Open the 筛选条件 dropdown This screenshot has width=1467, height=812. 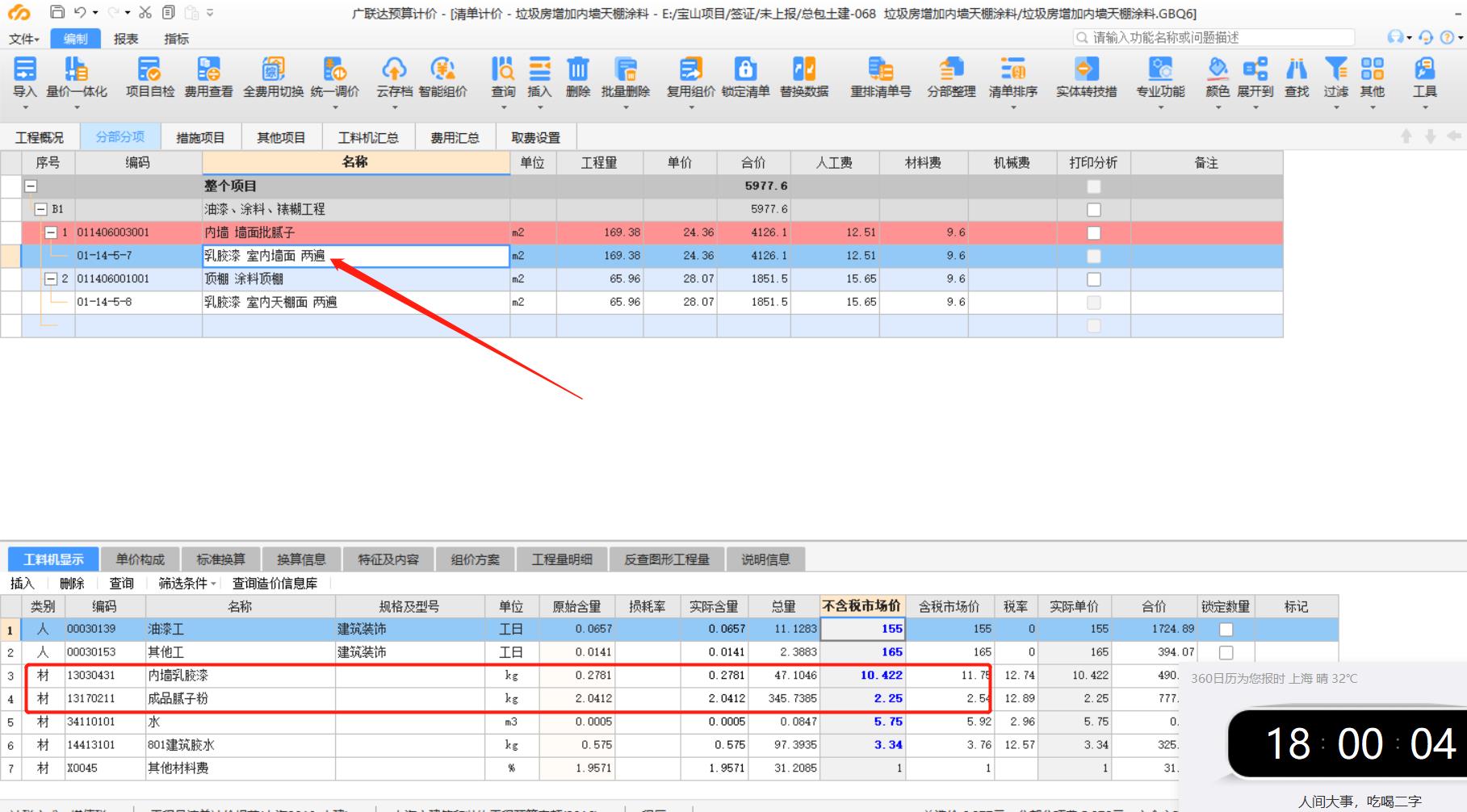point(187,584)
